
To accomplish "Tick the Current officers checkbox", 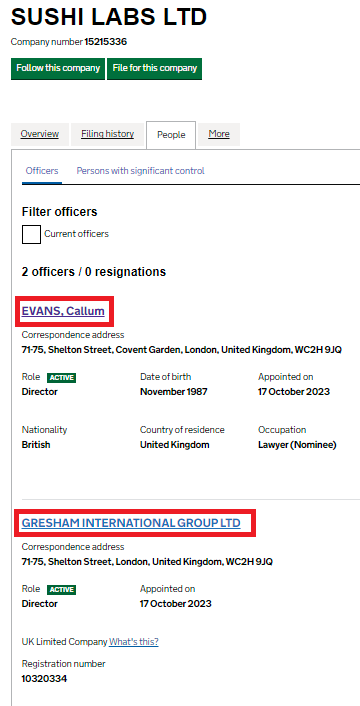I will coord(32,234).
